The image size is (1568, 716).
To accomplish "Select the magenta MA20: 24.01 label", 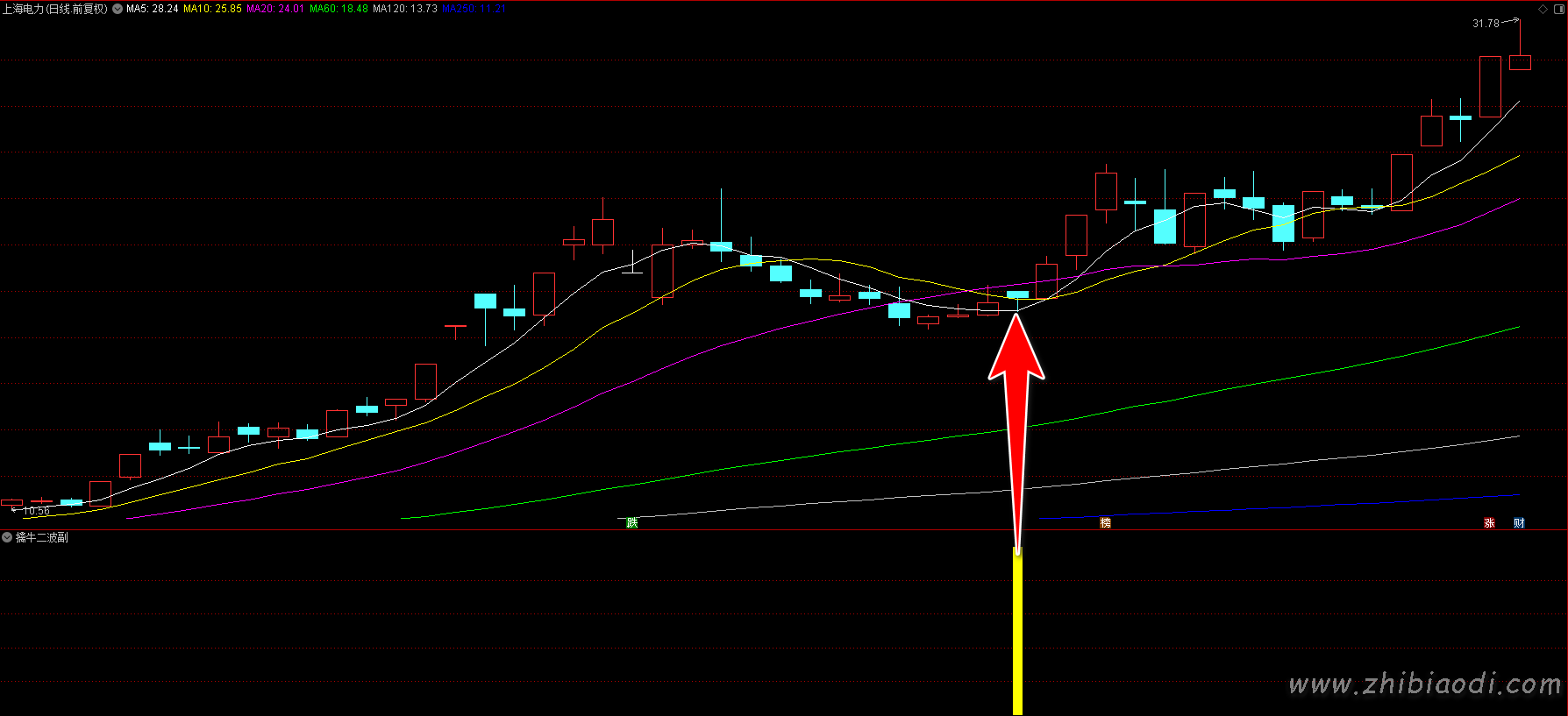I will [x=275, y=9].
